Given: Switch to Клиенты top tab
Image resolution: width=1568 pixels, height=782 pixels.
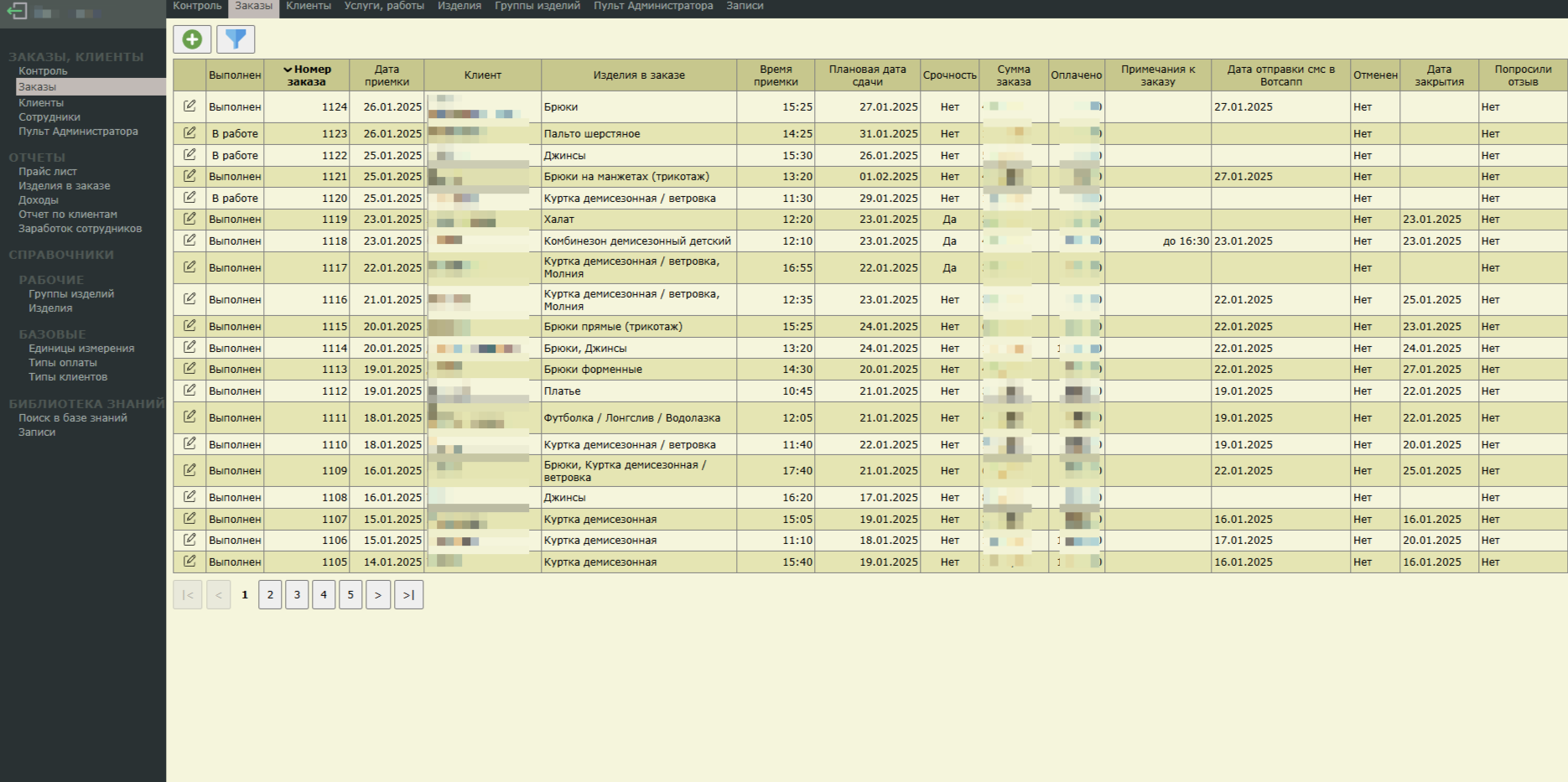Looking at the screenshot, I should pos(308,6).
